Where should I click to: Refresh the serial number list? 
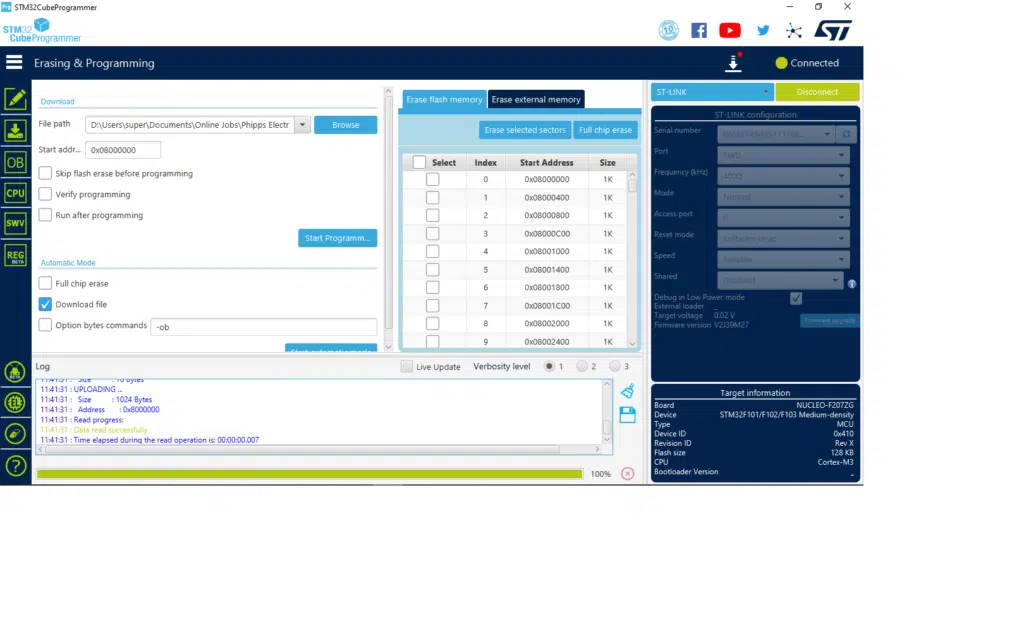coord(846,134)
